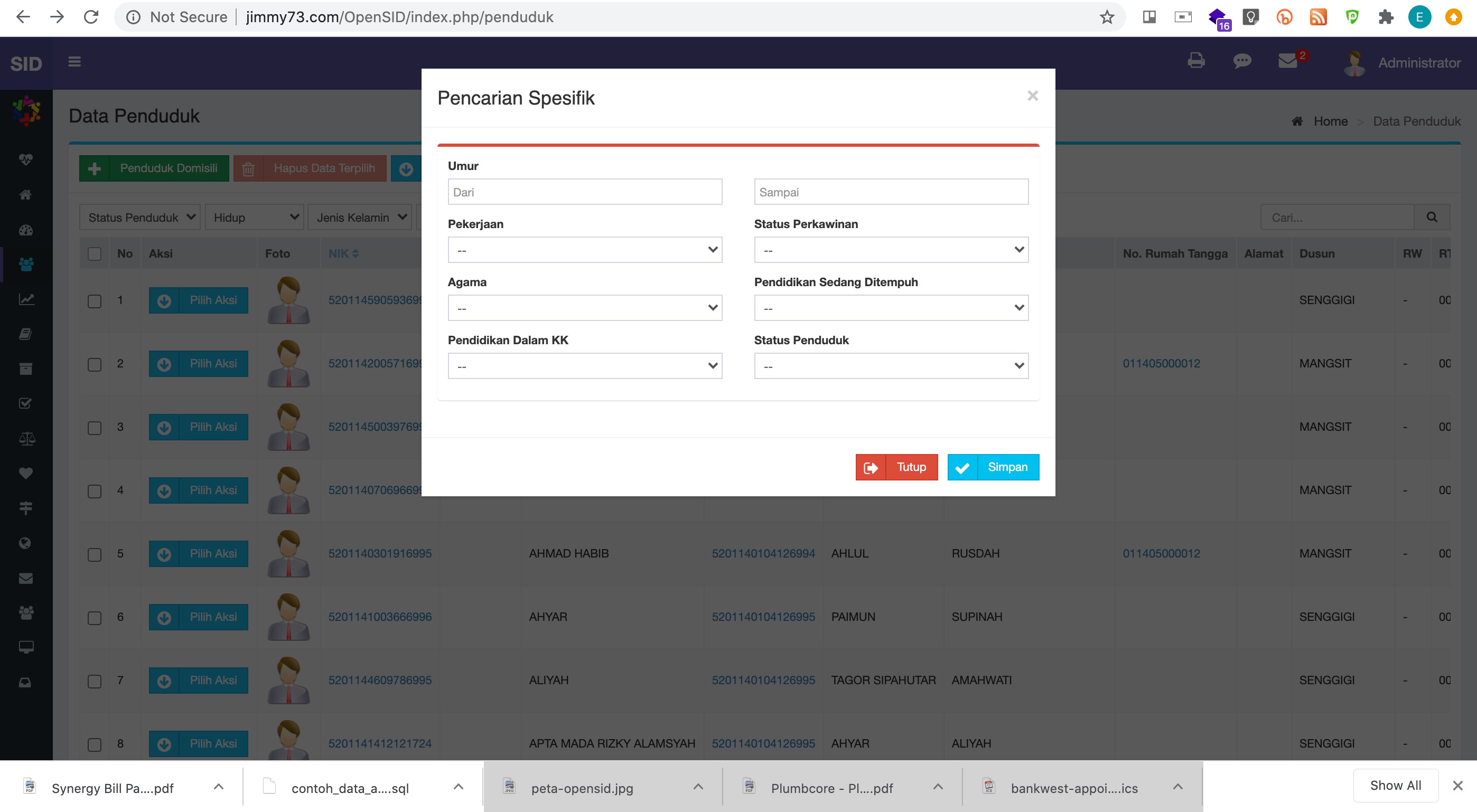Screen dimensions: 1477x812
Task: Click the photo thumbnail for row 7
Action: [288, 680]
